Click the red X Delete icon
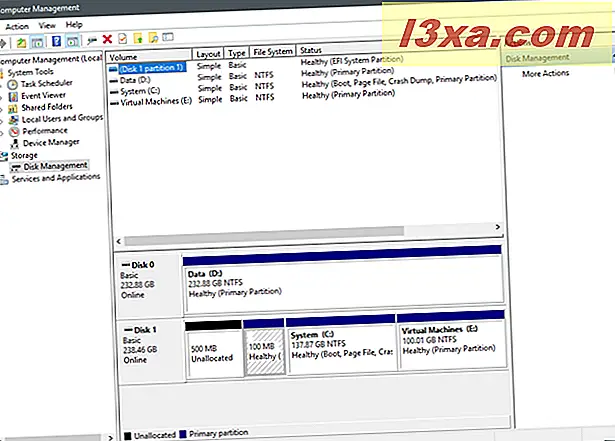The width and height of the screenshot is (615, 441). tap(107, 39)
